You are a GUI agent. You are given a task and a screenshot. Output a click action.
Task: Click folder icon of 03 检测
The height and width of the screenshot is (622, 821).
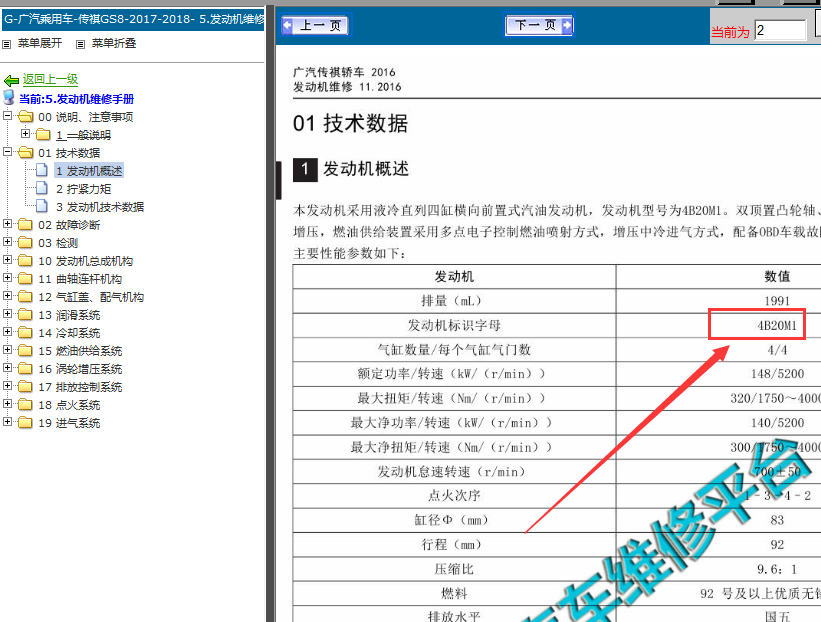tap(25, 242)
